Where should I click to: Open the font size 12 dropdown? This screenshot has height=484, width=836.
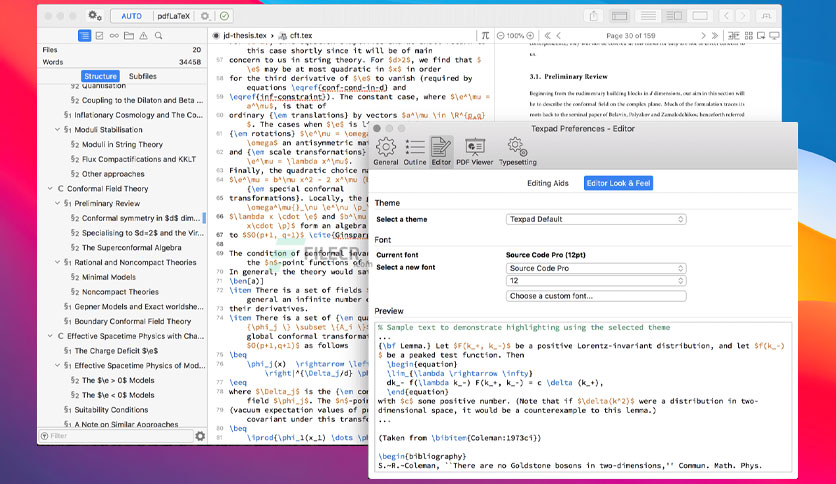point(596,280)
